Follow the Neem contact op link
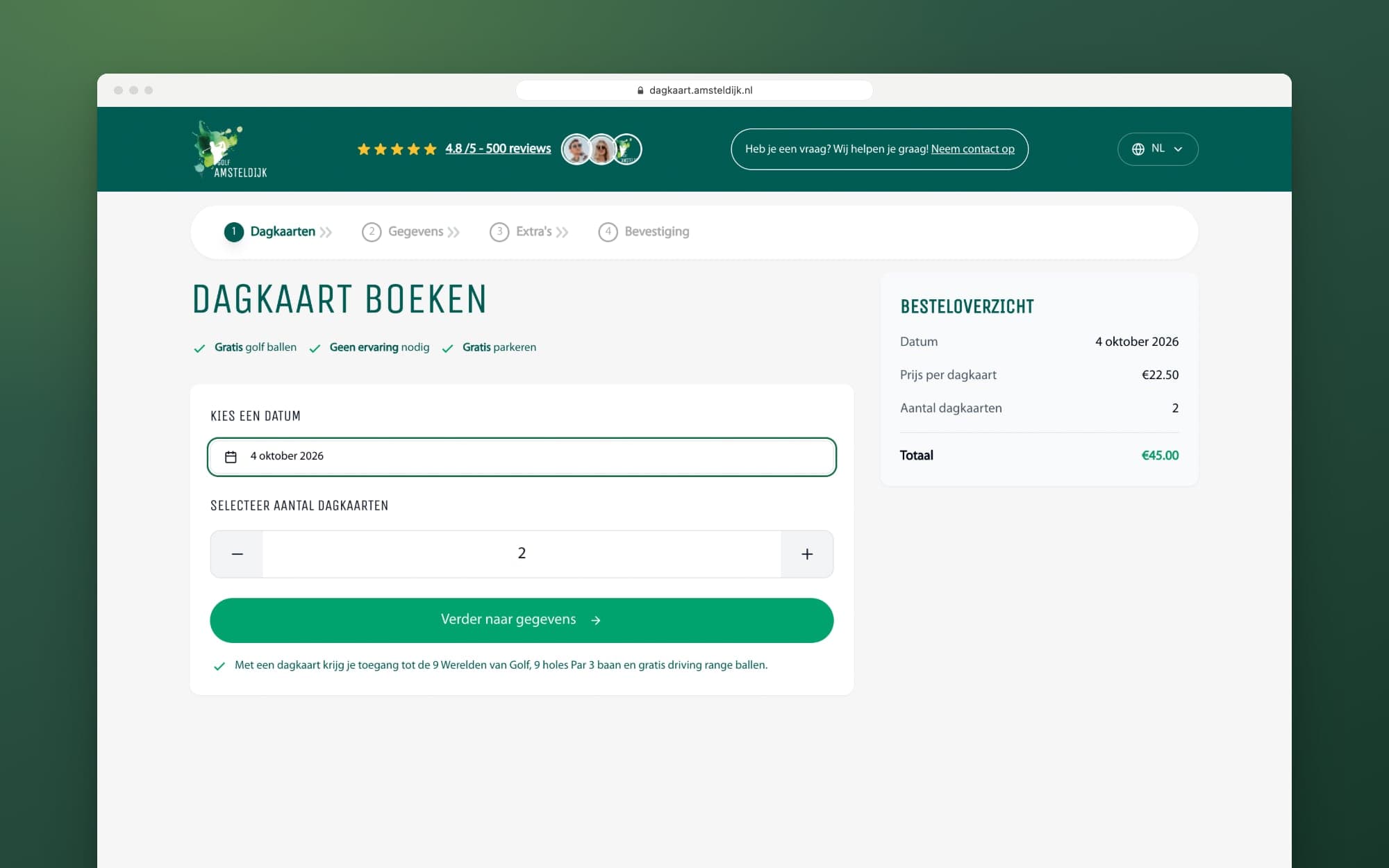Screen dimensions: 1389x868 coord(972,149)
